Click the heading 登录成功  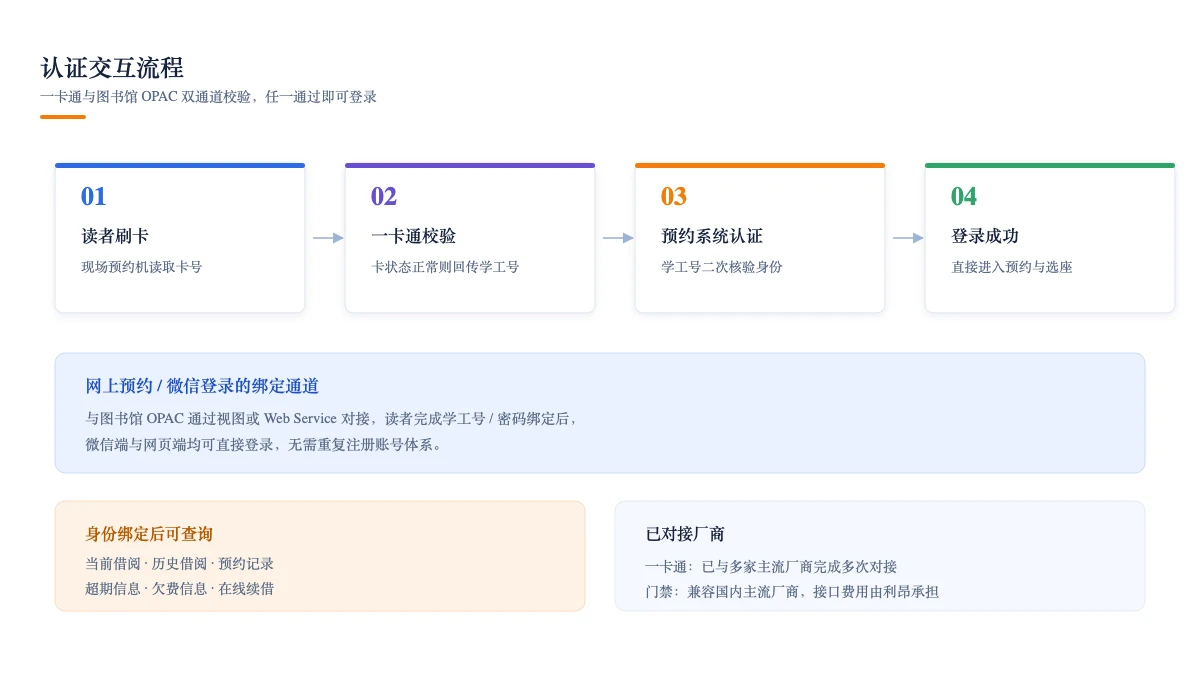pyautogui.click(x=985, y=236)
